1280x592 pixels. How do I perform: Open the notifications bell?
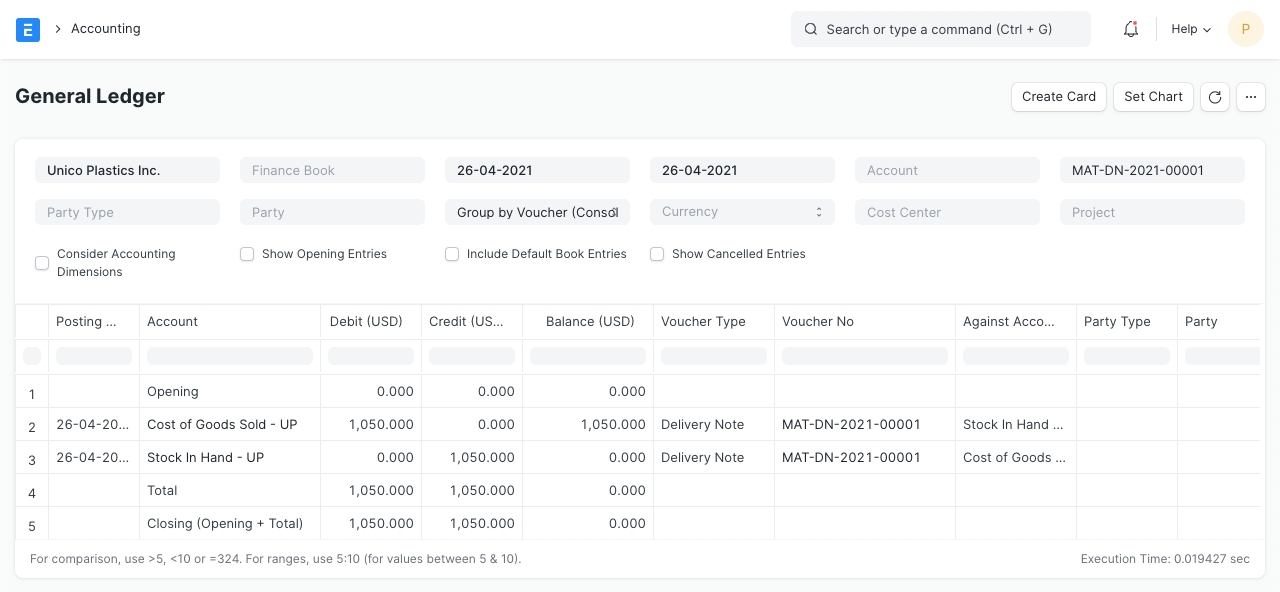pyautogui.click(x=1131, y=29)
